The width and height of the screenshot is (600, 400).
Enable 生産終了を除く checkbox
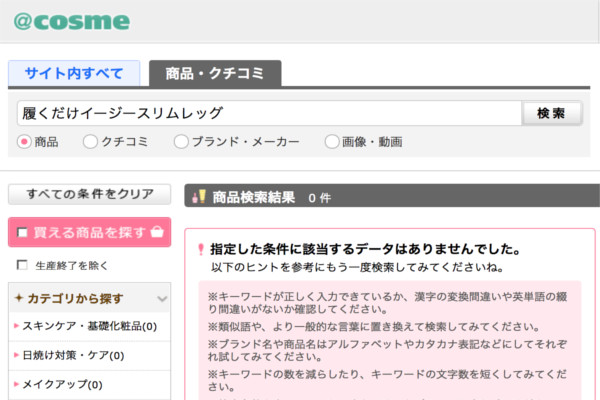[22, 265]
